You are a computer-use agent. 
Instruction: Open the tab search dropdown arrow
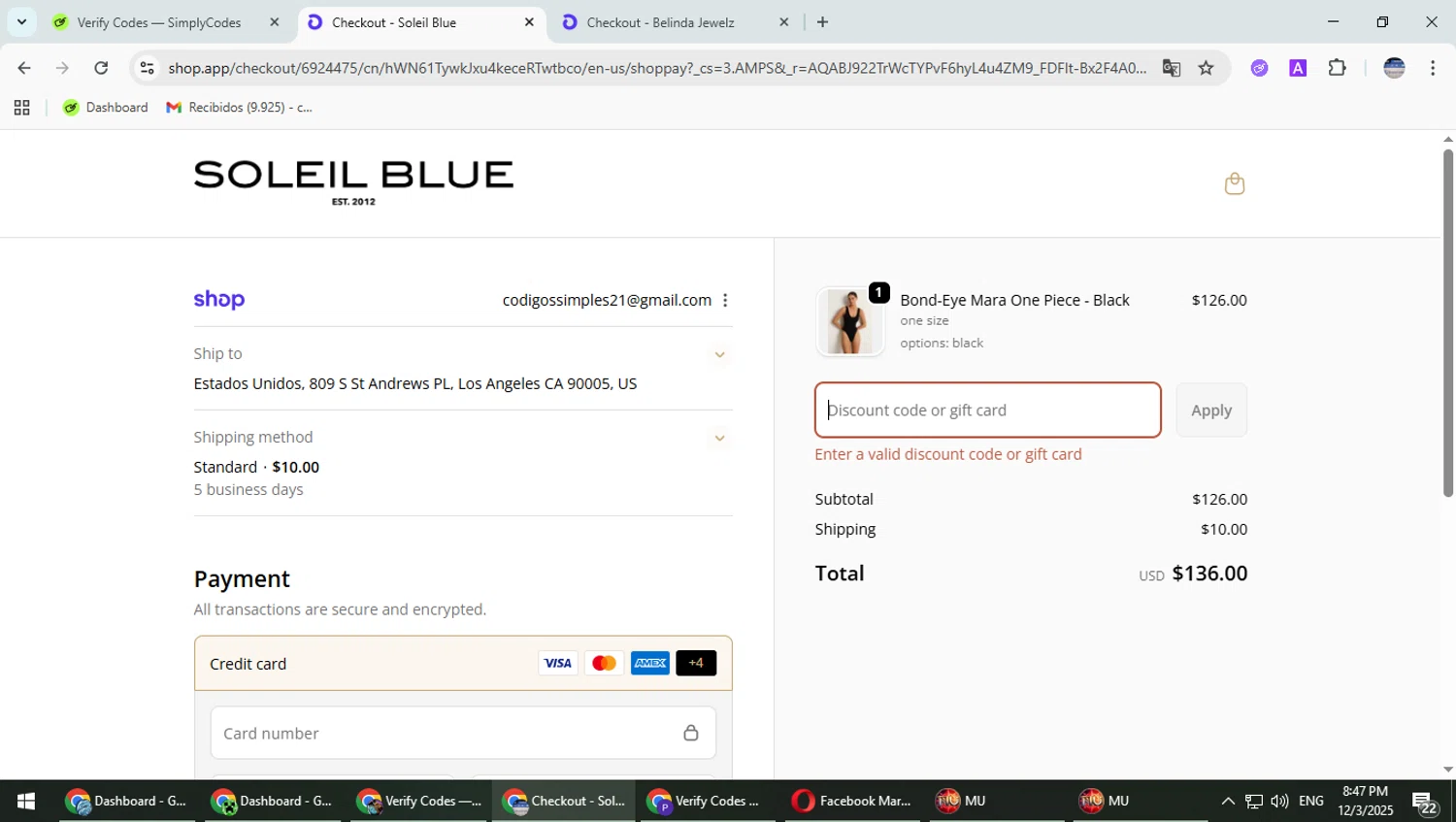[21, 22]
